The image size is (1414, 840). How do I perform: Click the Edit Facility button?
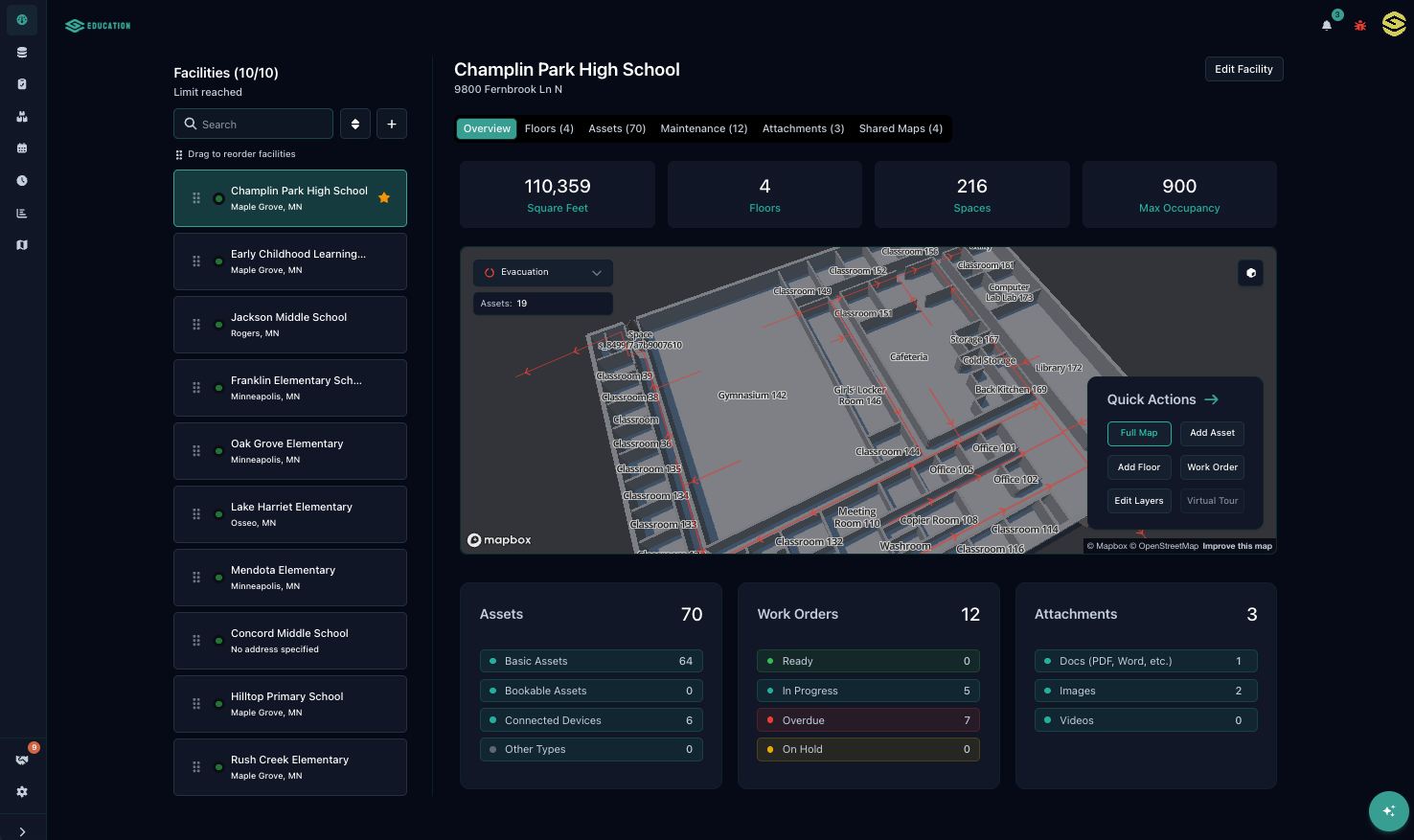pos(1243,69)
